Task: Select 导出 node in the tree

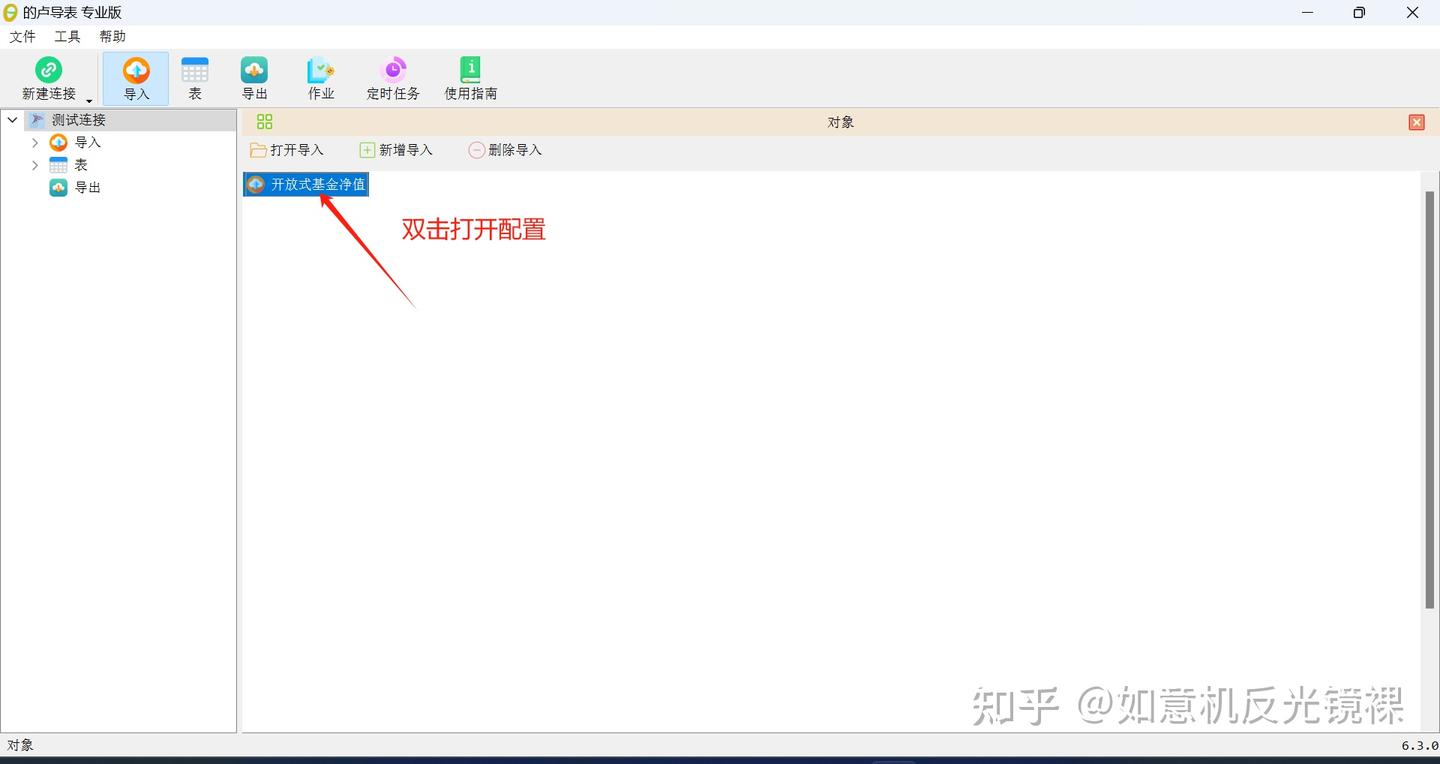Action: click(x=88, y=188)
